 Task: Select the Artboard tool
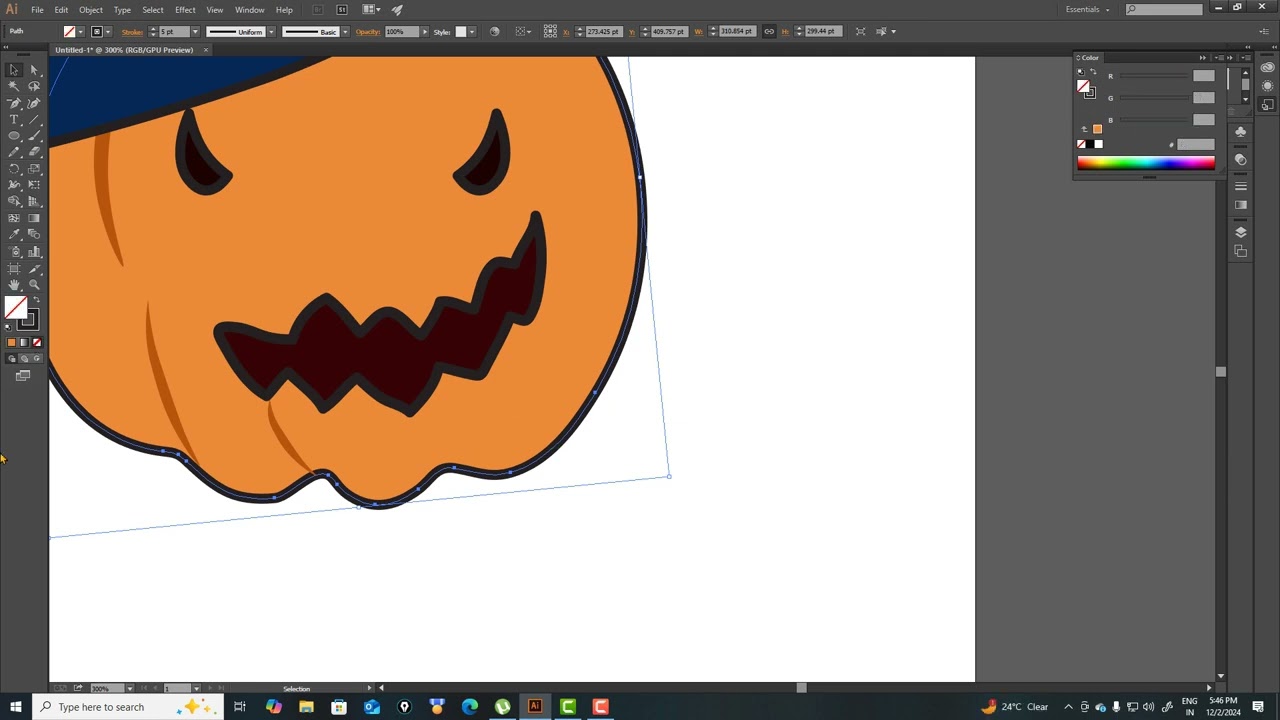tap(14, 269)
